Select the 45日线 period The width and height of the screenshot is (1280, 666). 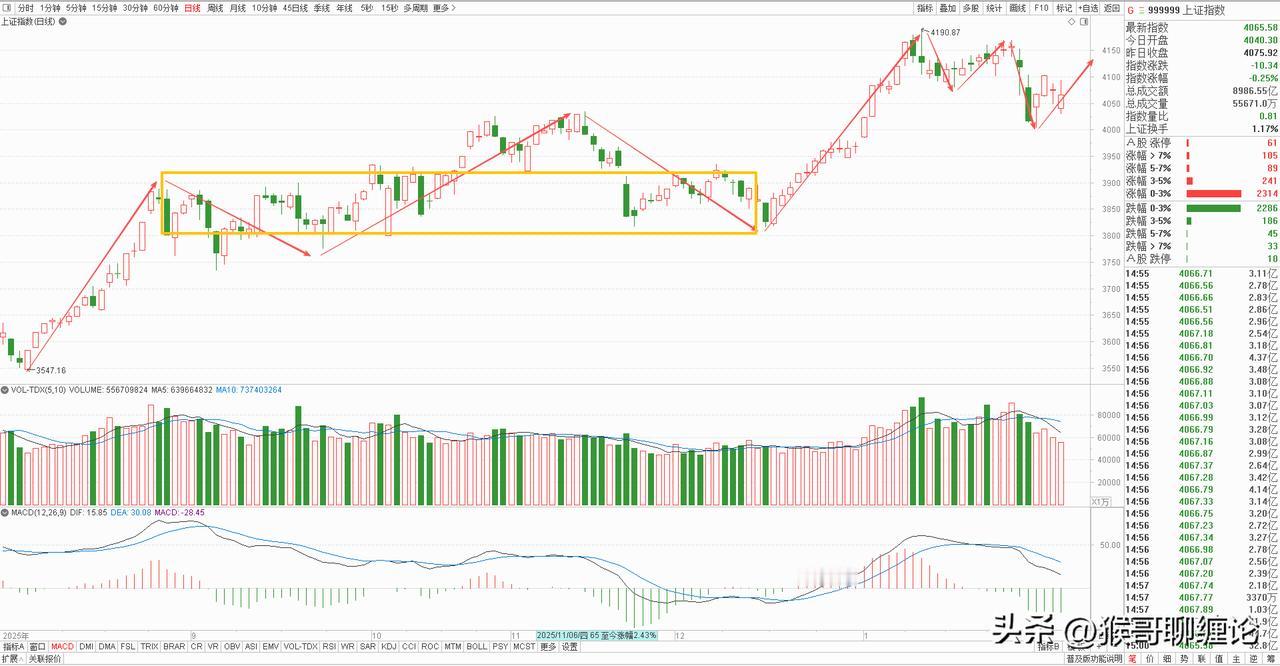pyautogui.click(x=295, y=8)
